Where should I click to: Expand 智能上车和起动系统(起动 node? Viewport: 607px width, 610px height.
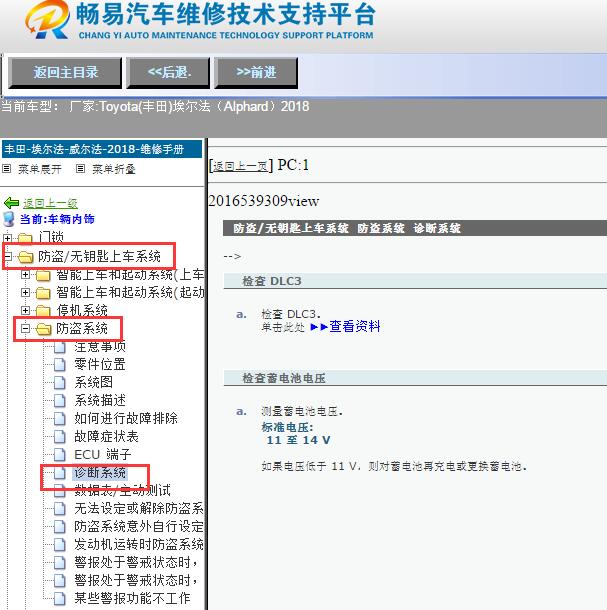pos(25,292)
